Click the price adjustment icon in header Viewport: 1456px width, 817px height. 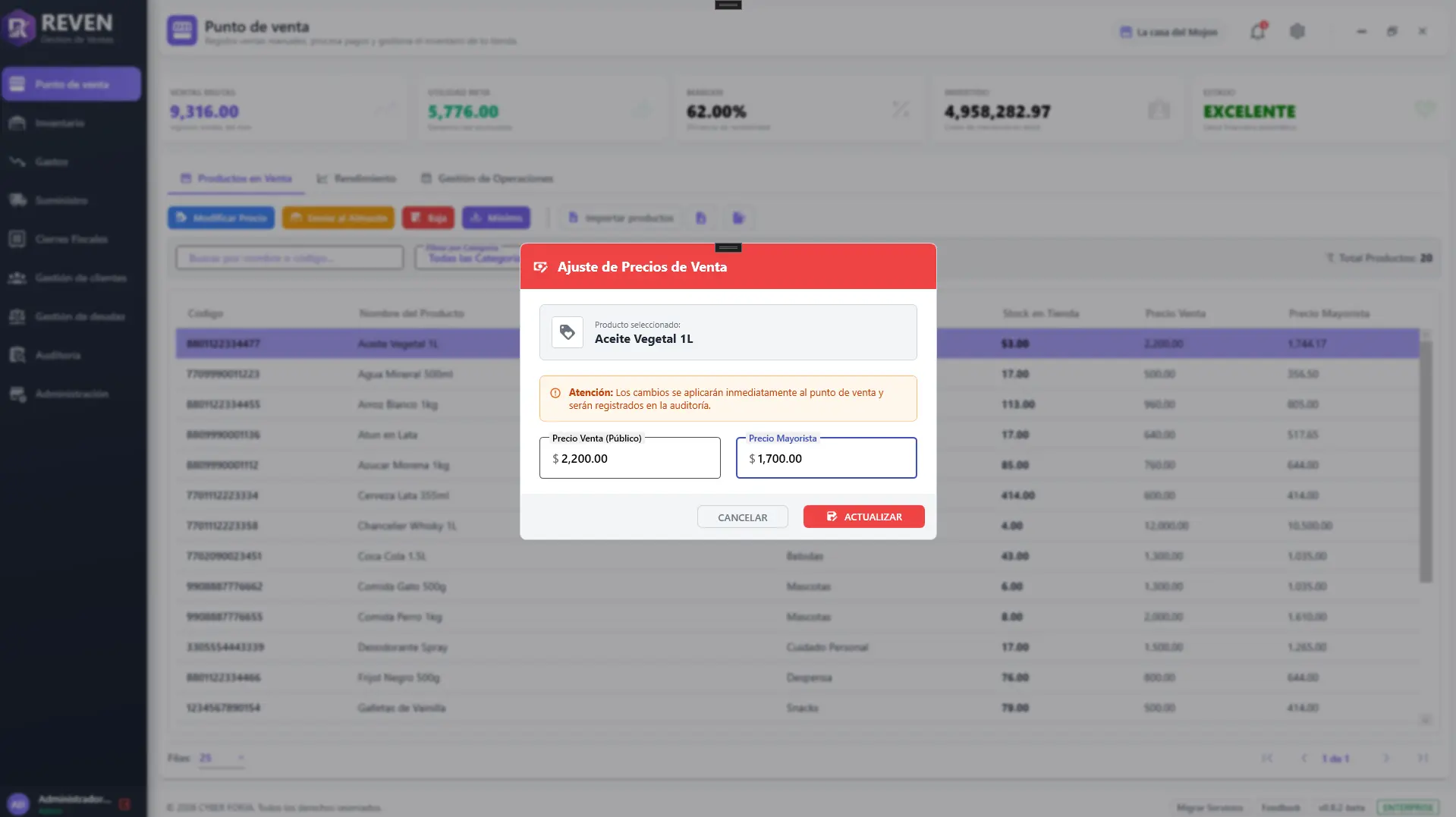540,267
